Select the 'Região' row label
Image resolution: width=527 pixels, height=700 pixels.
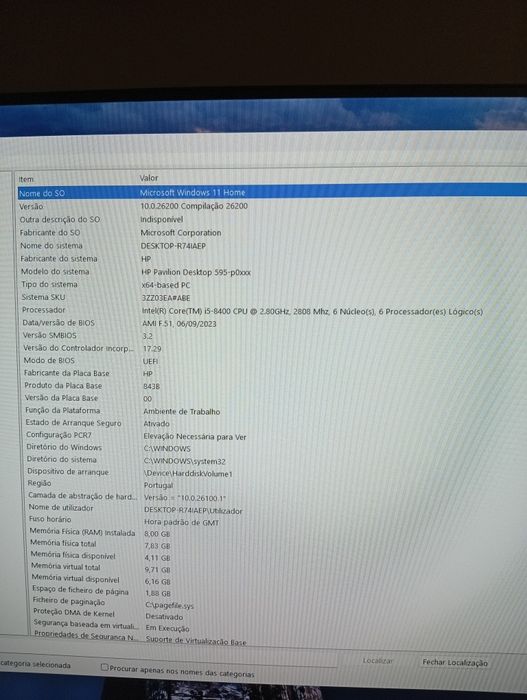(39, 483)
